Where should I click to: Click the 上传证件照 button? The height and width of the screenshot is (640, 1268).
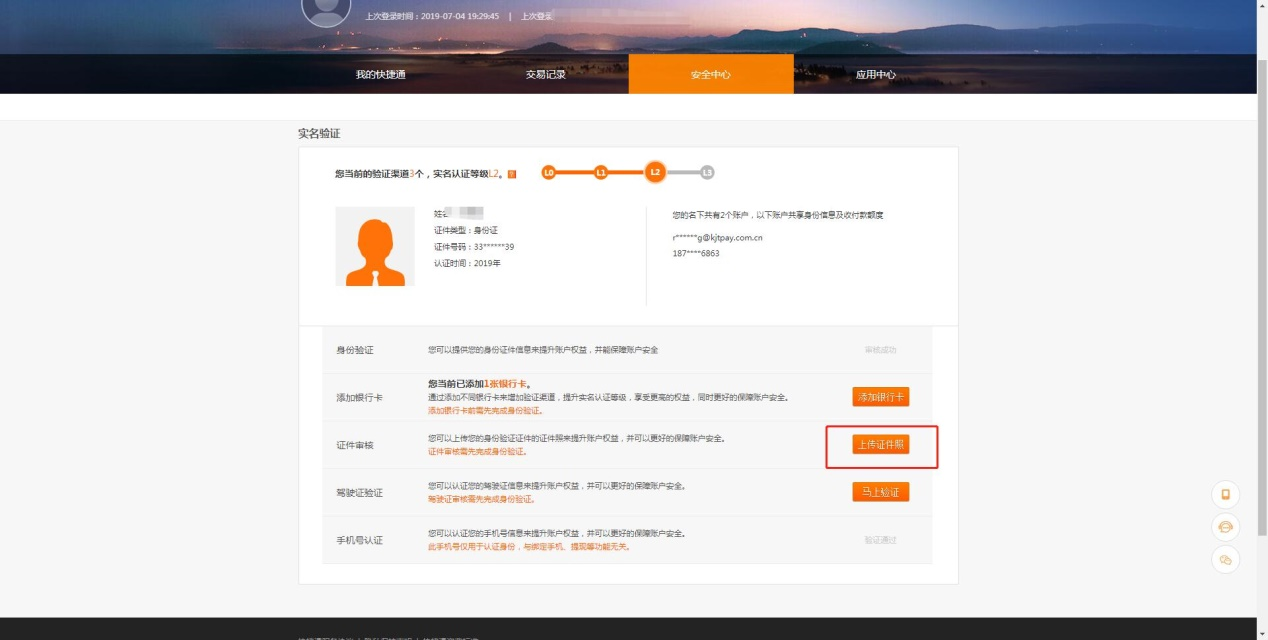point(878,445)
